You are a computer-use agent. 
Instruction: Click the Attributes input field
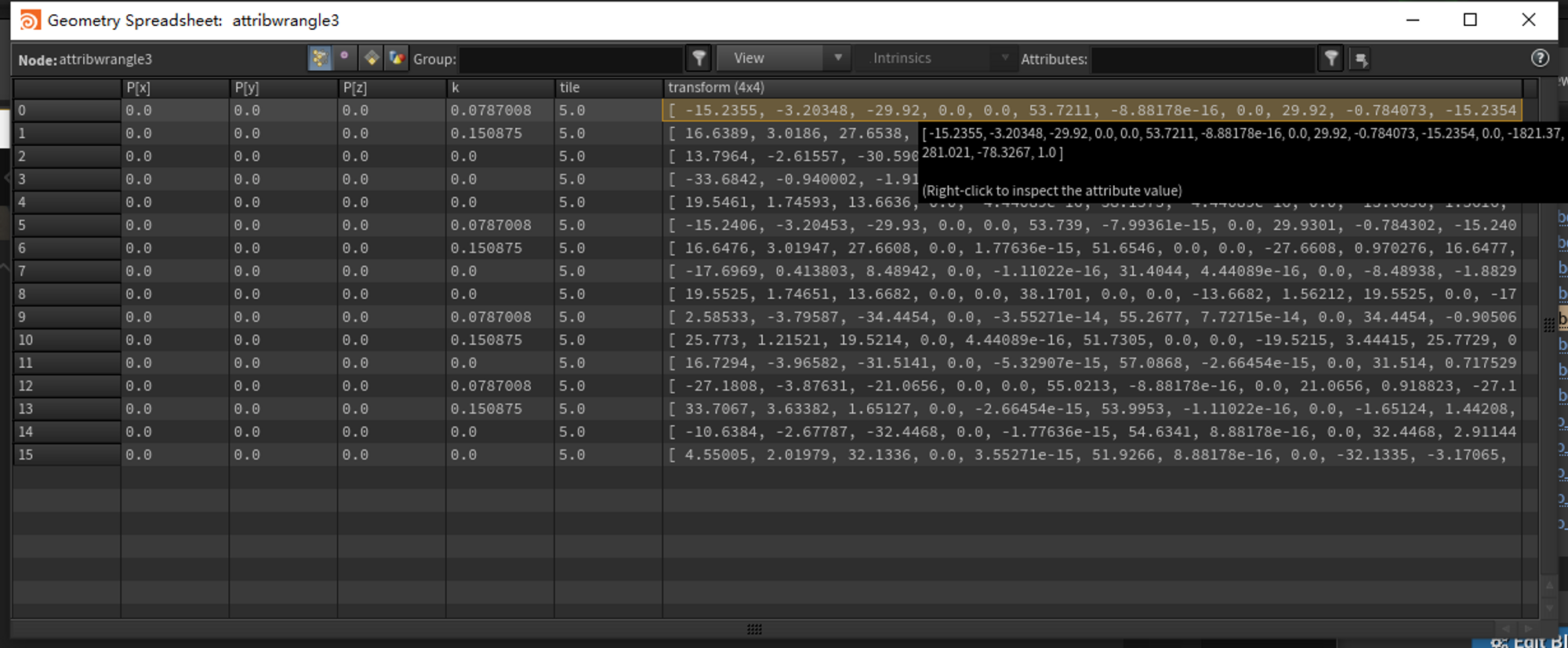[x=1203, y=60]
